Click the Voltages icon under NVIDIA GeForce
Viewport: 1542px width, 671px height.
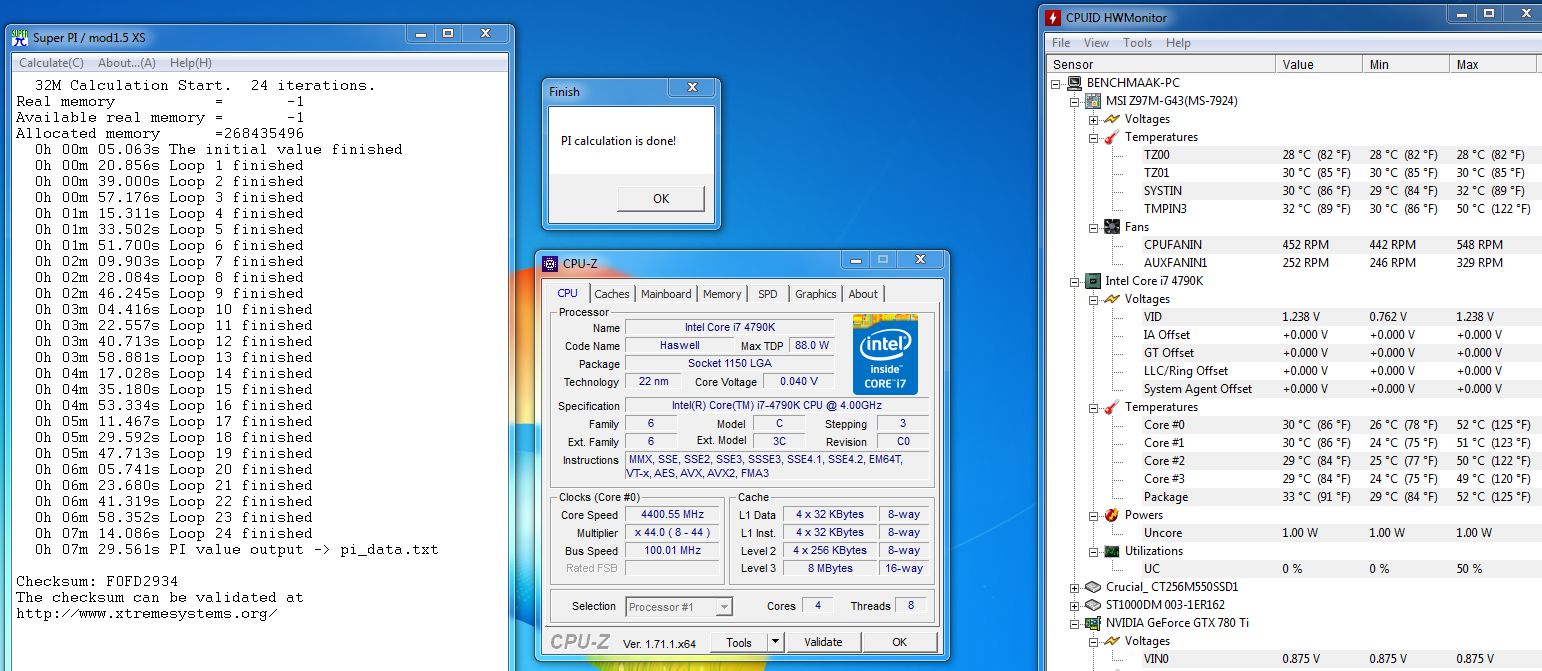1111,641
